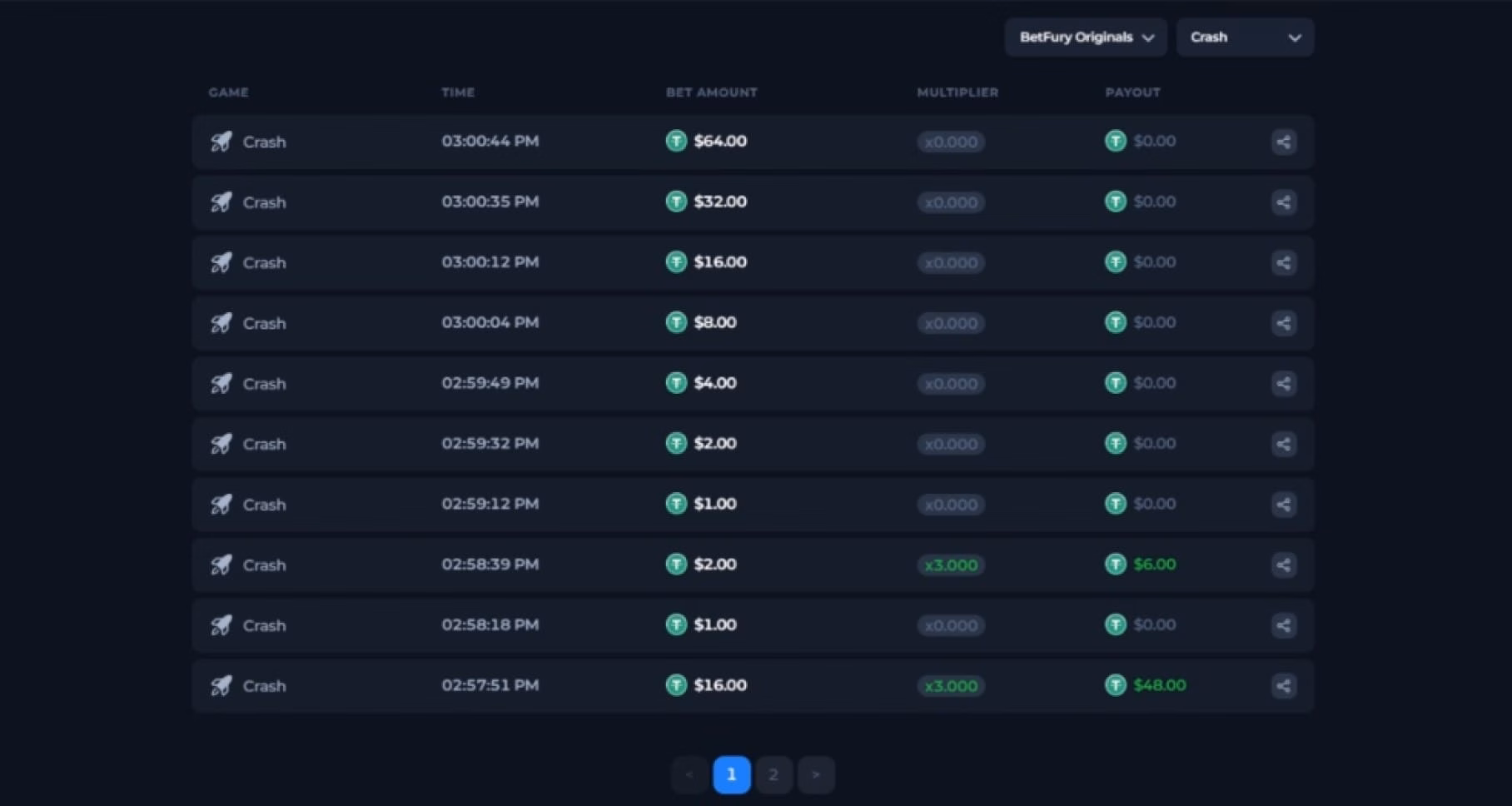Viewport: 1512px width, 806px height.
Task: Open the BetFury Originals dropdown
Action: [1085, 37]
